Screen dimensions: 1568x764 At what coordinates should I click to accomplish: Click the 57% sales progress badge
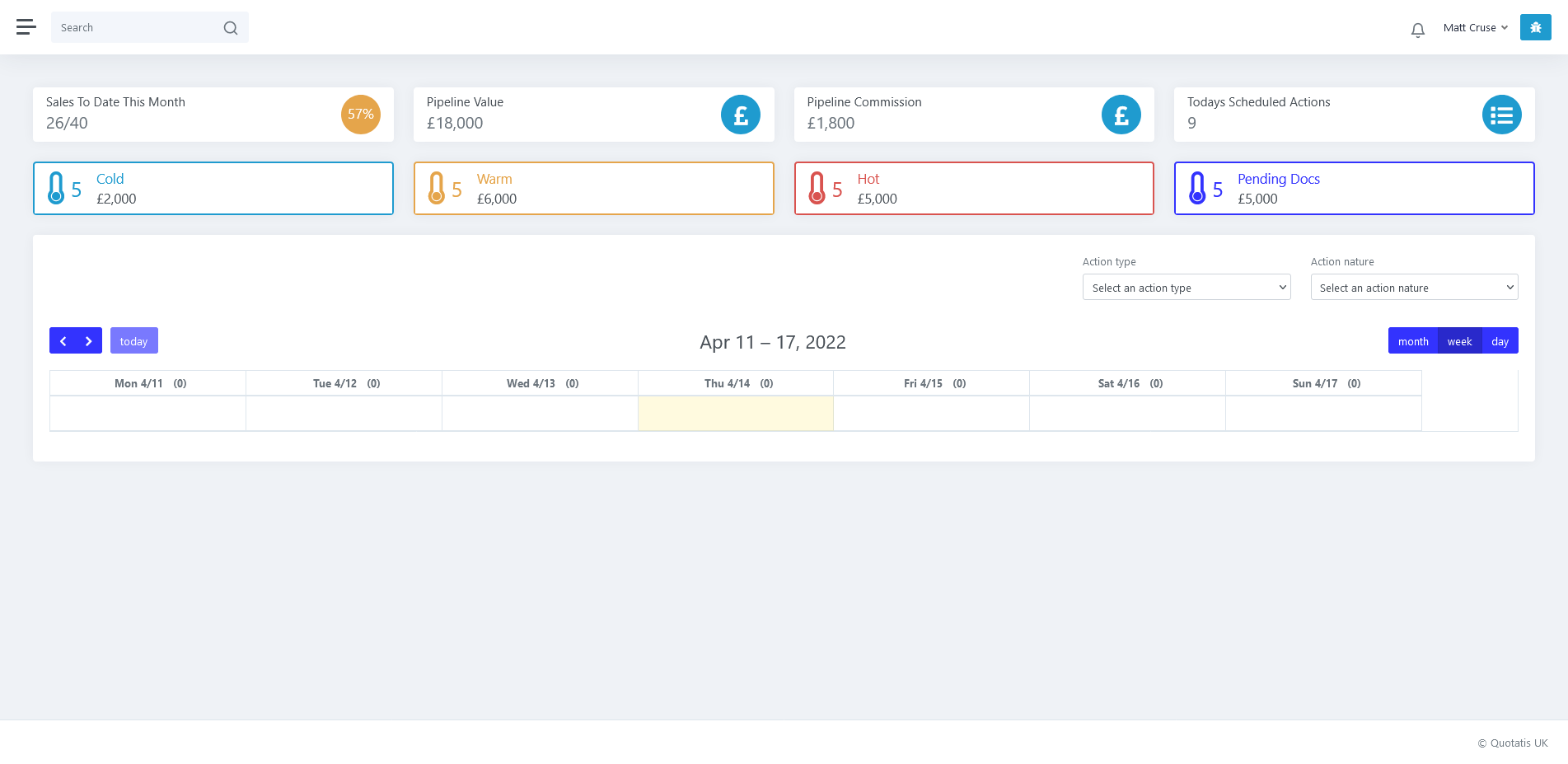click(x=360, y=115)
